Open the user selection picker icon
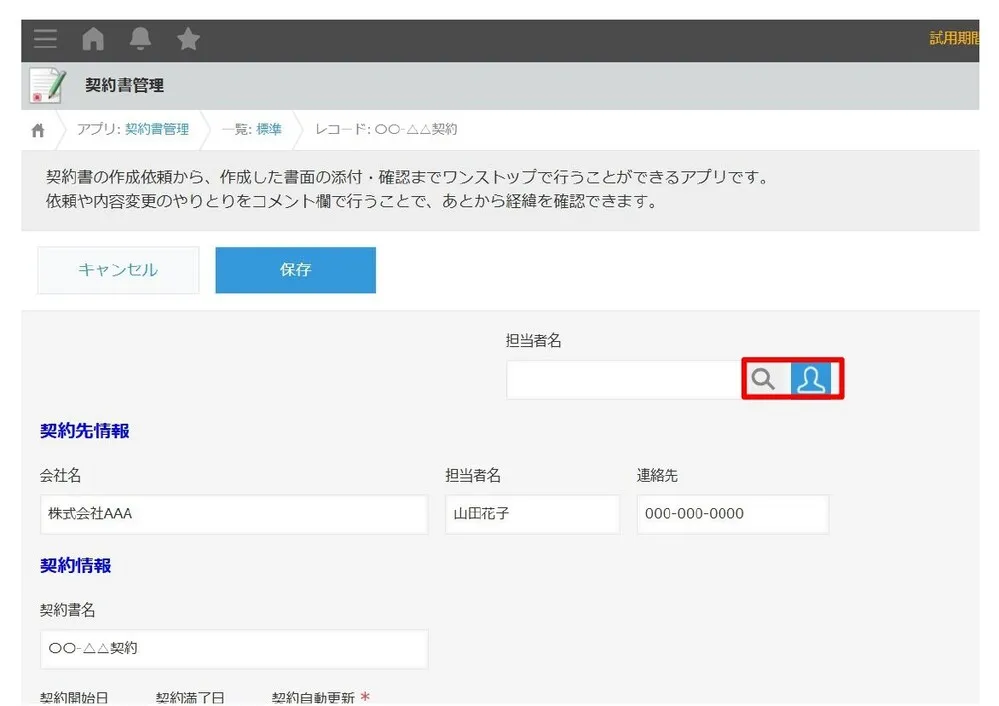The width and height of the screenshot is (999, 706). tap(811, 379)
